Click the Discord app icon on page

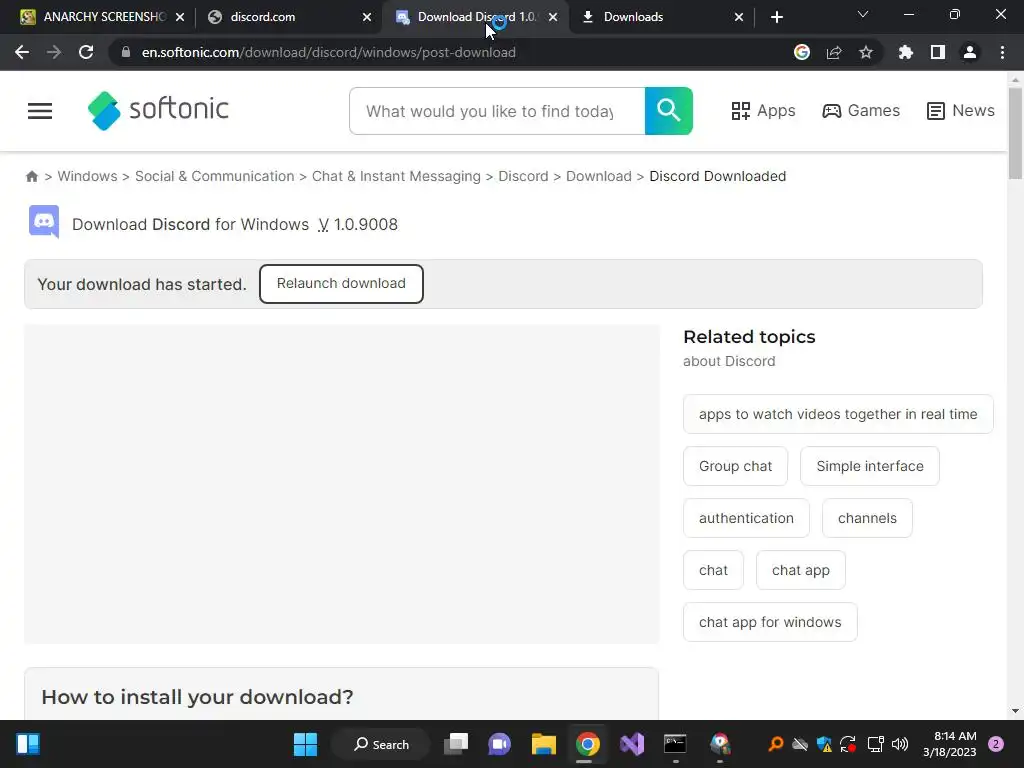44,222
